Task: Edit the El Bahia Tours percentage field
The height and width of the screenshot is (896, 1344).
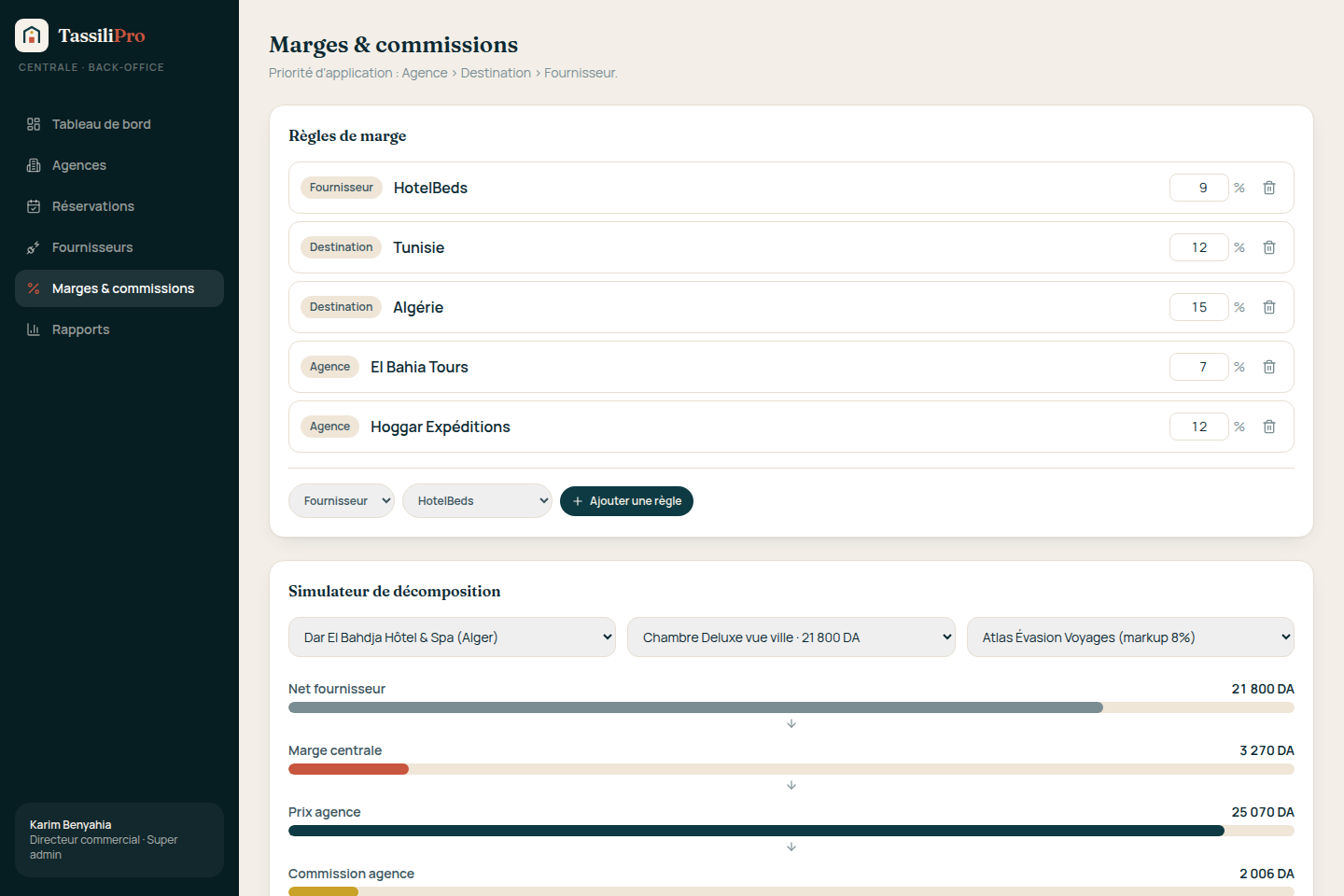Action: coord(1199,367)
